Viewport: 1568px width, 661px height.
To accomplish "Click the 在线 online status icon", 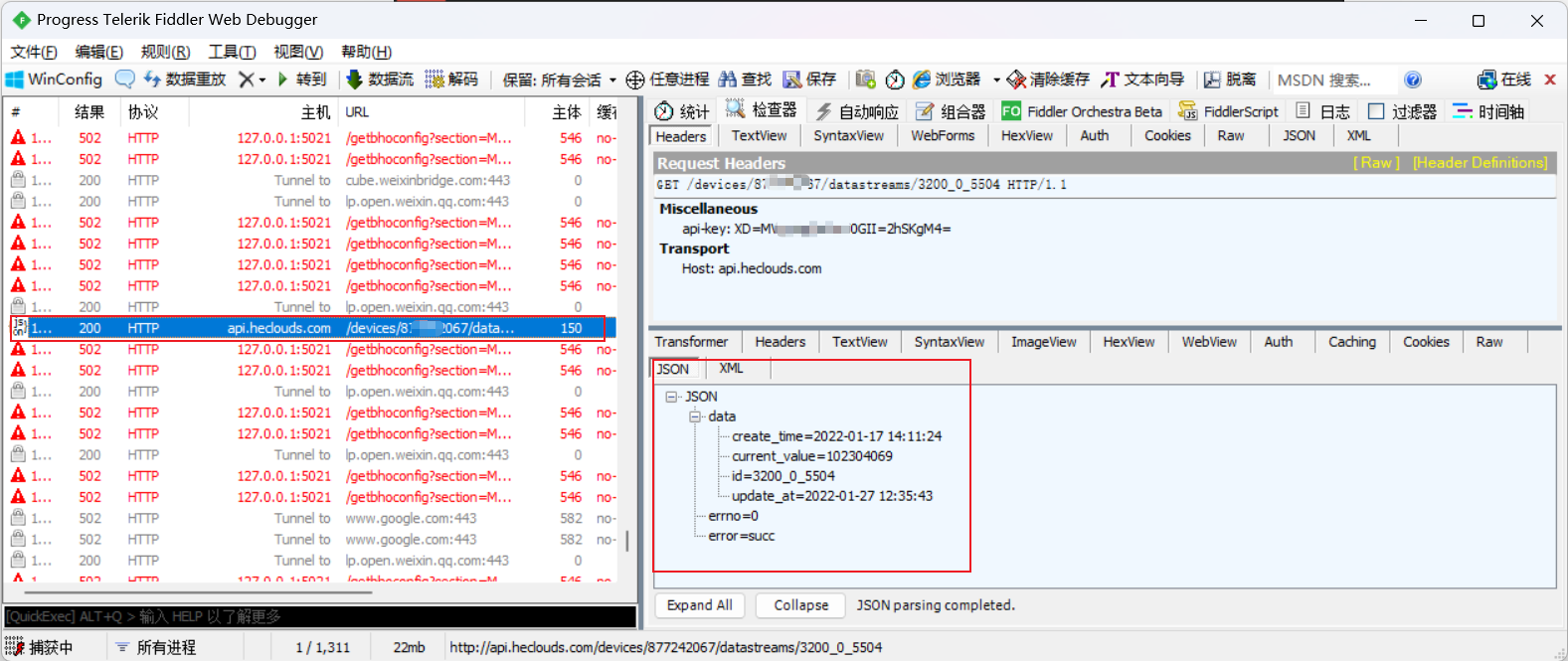I will point(1504,80).
